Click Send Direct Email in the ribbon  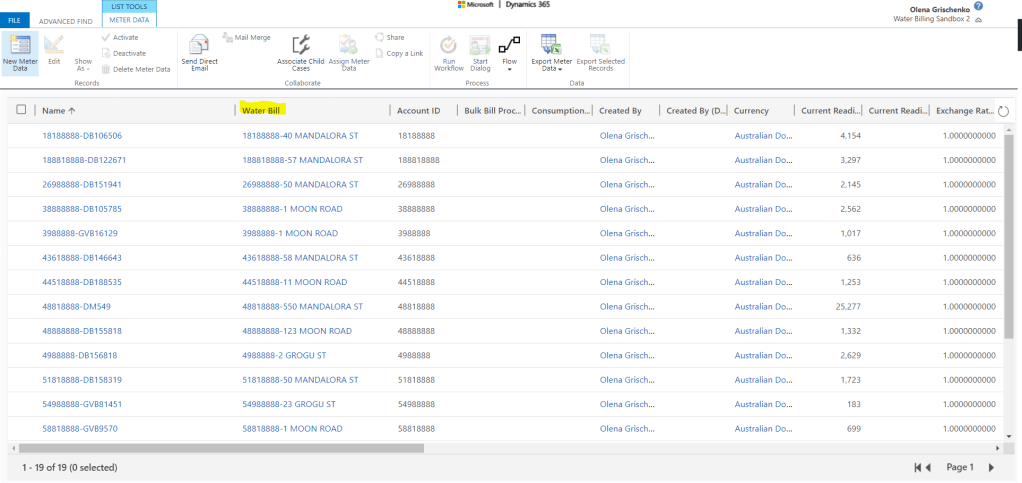click(200, 46)
